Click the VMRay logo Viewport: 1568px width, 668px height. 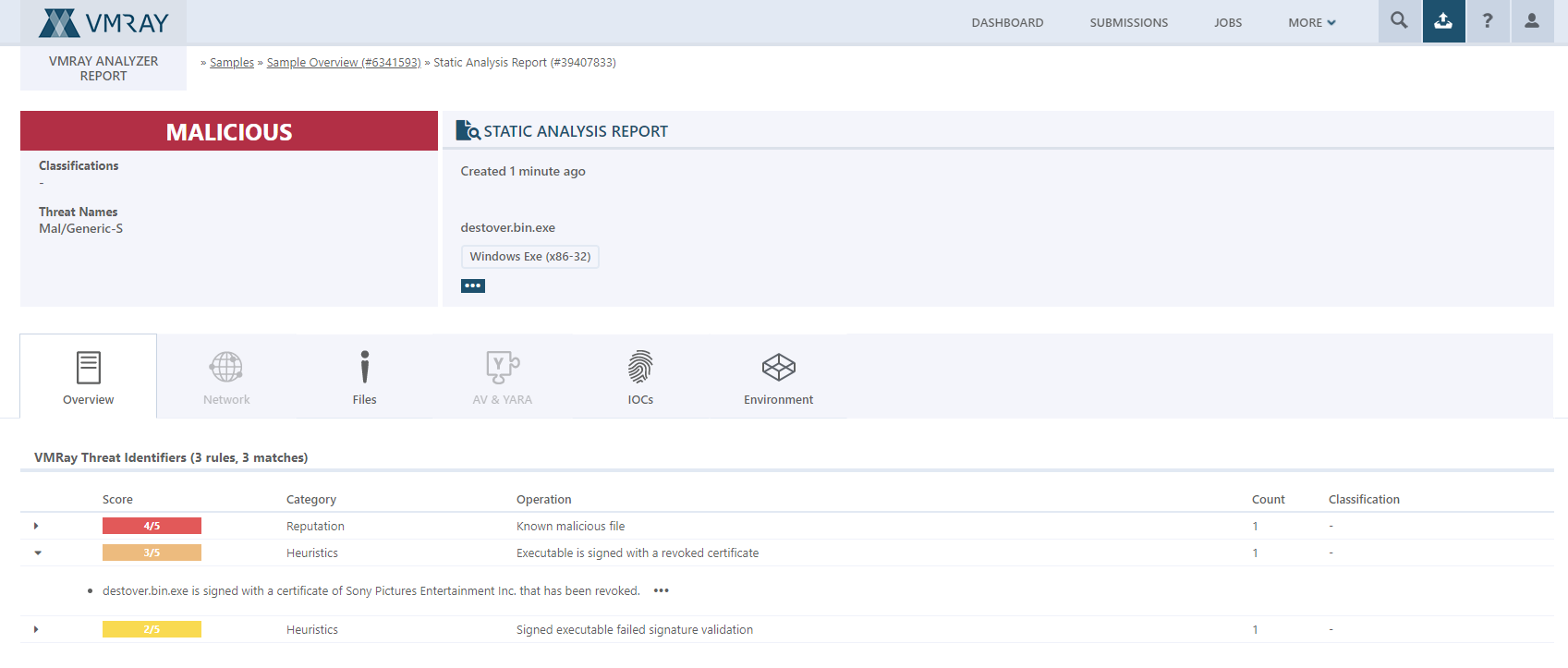click(103, 22)
